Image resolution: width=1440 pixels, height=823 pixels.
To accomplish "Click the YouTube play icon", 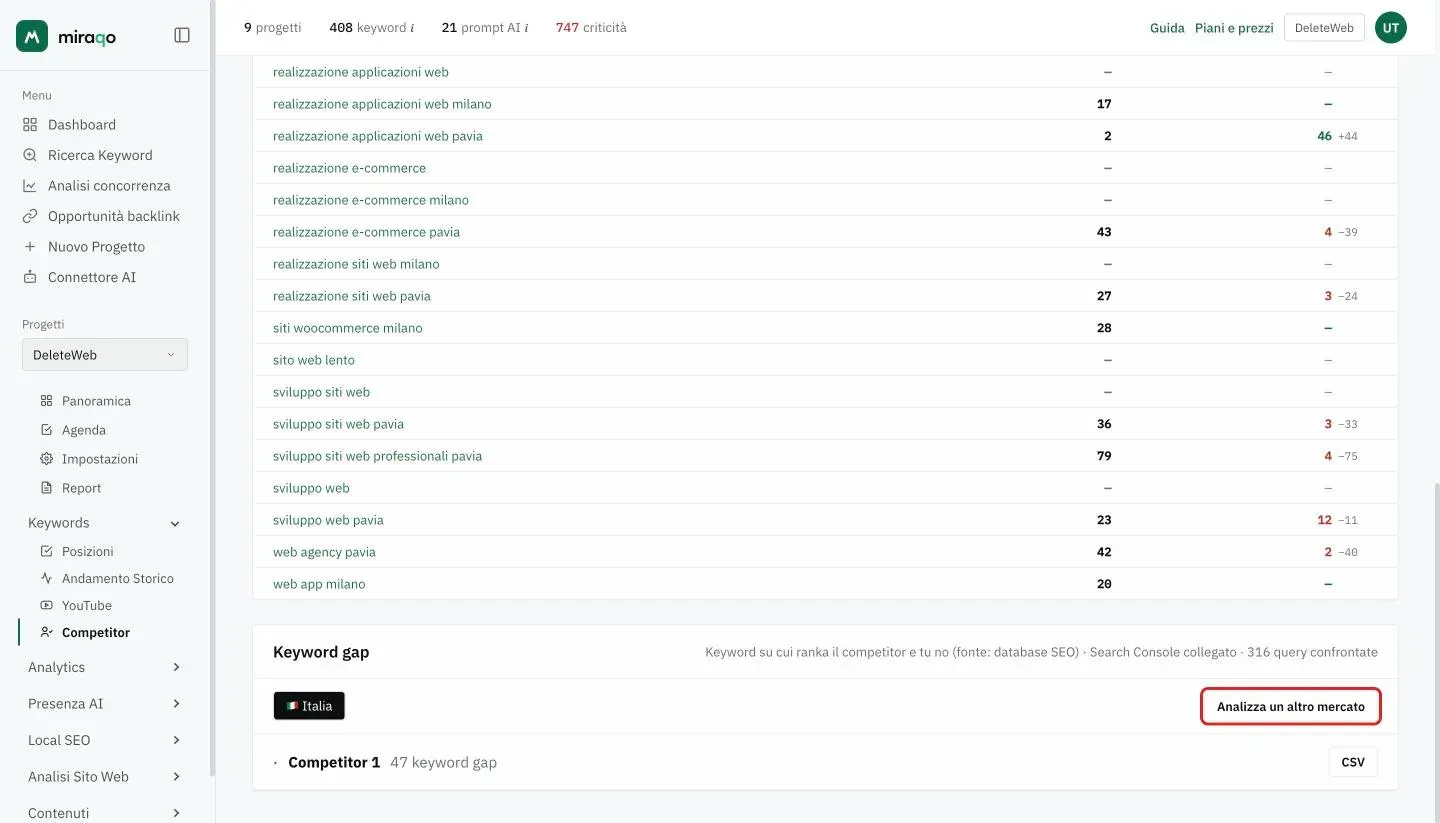I will tap(46, 605).
